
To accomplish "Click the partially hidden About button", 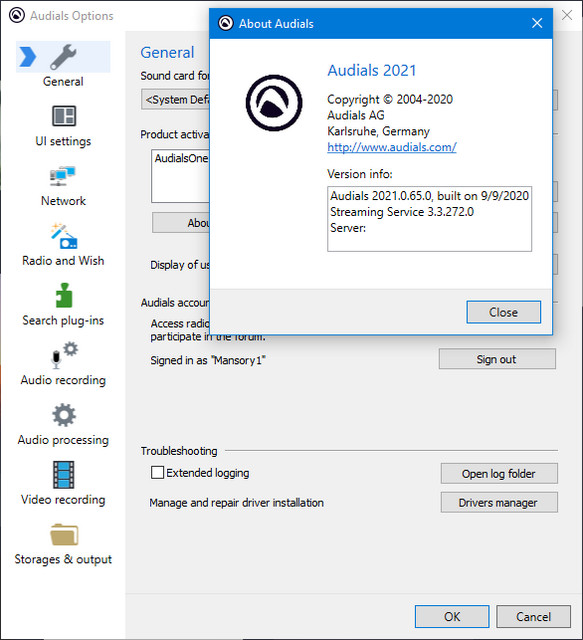I will click(181, 223).
